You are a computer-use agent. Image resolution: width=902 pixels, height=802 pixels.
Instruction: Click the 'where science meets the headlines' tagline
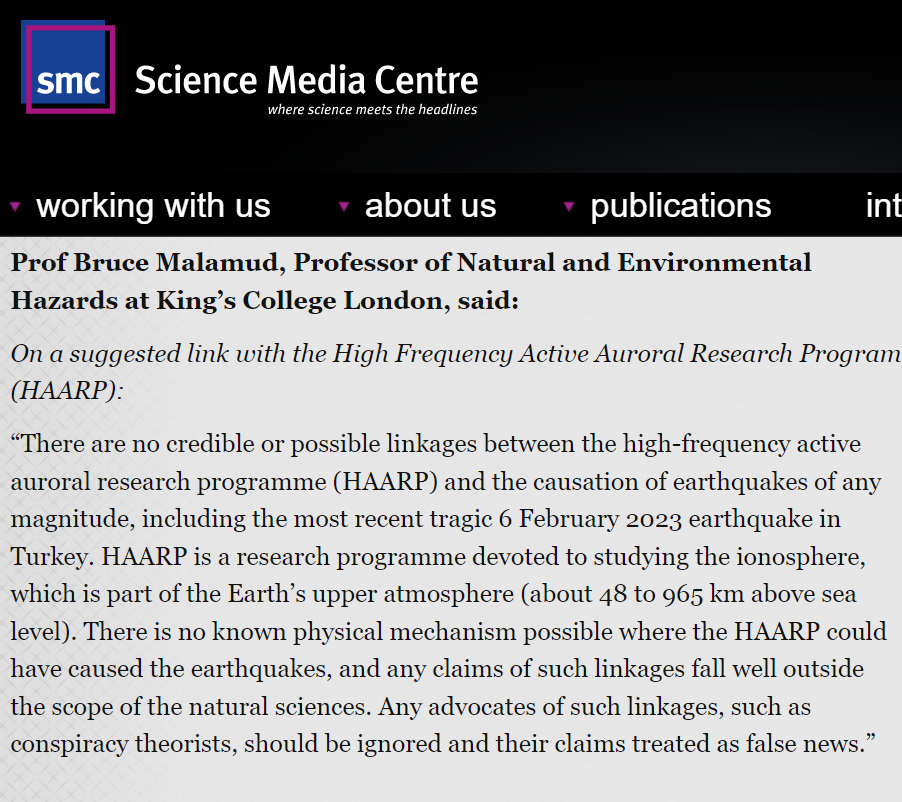372,110
